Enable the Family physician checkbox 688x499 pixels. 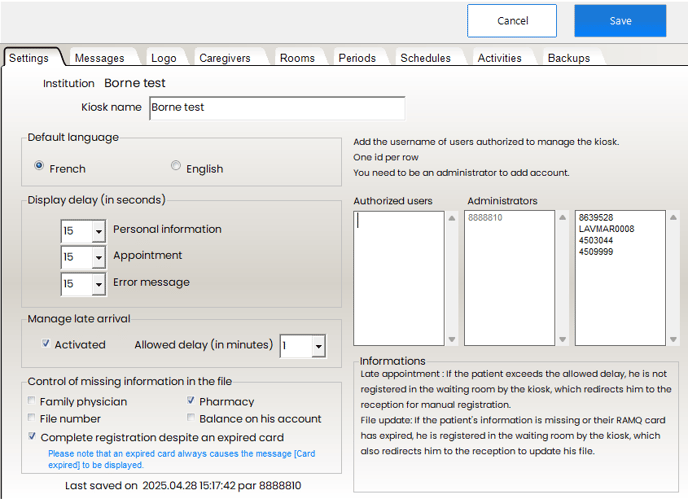33,402
